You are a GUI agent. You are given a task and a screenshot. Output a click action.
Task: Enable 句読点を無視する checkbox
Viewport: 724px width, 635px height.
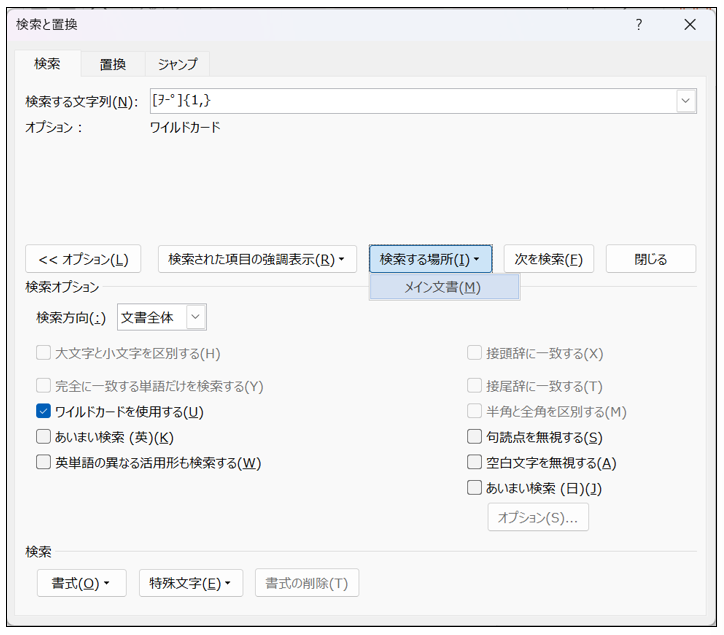(475, 437)
